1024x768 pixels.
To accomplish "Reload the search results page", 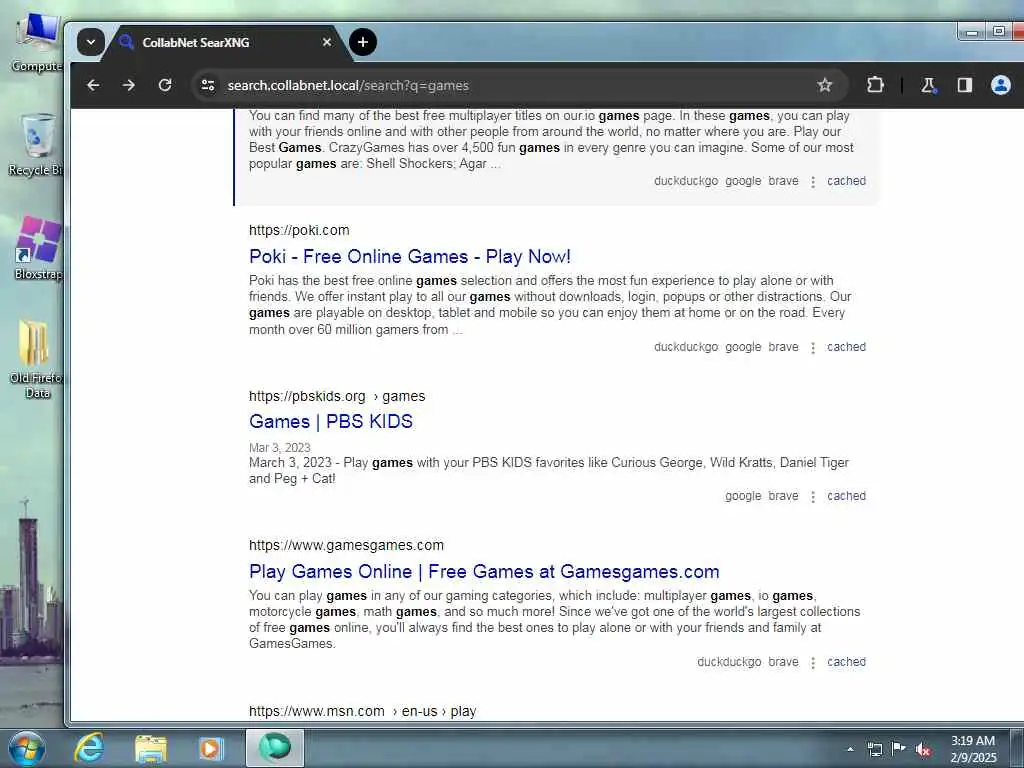I will (x=165, y=85).
